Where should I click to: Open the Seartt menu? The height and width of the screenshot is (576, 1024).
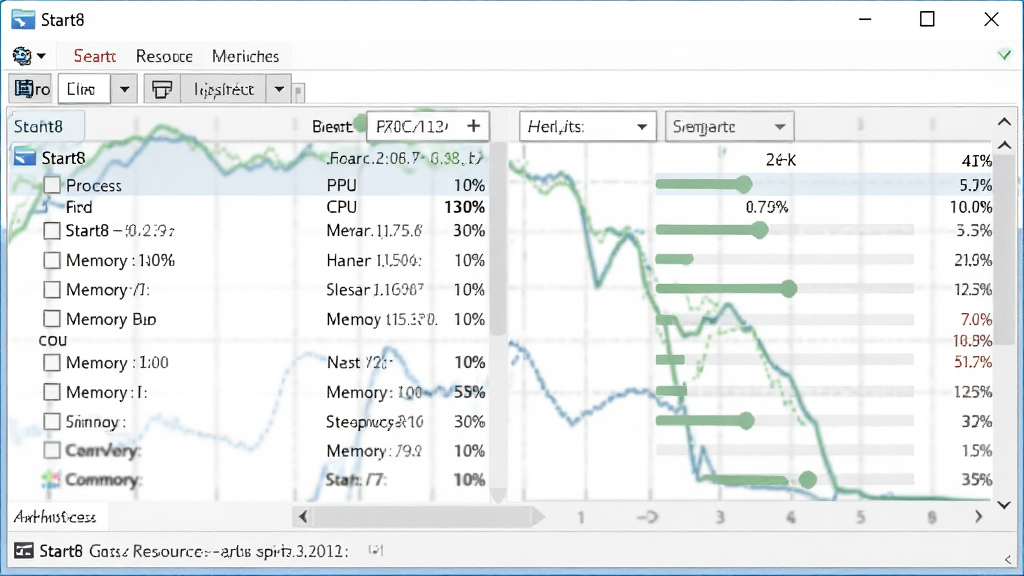coord(94,56)
